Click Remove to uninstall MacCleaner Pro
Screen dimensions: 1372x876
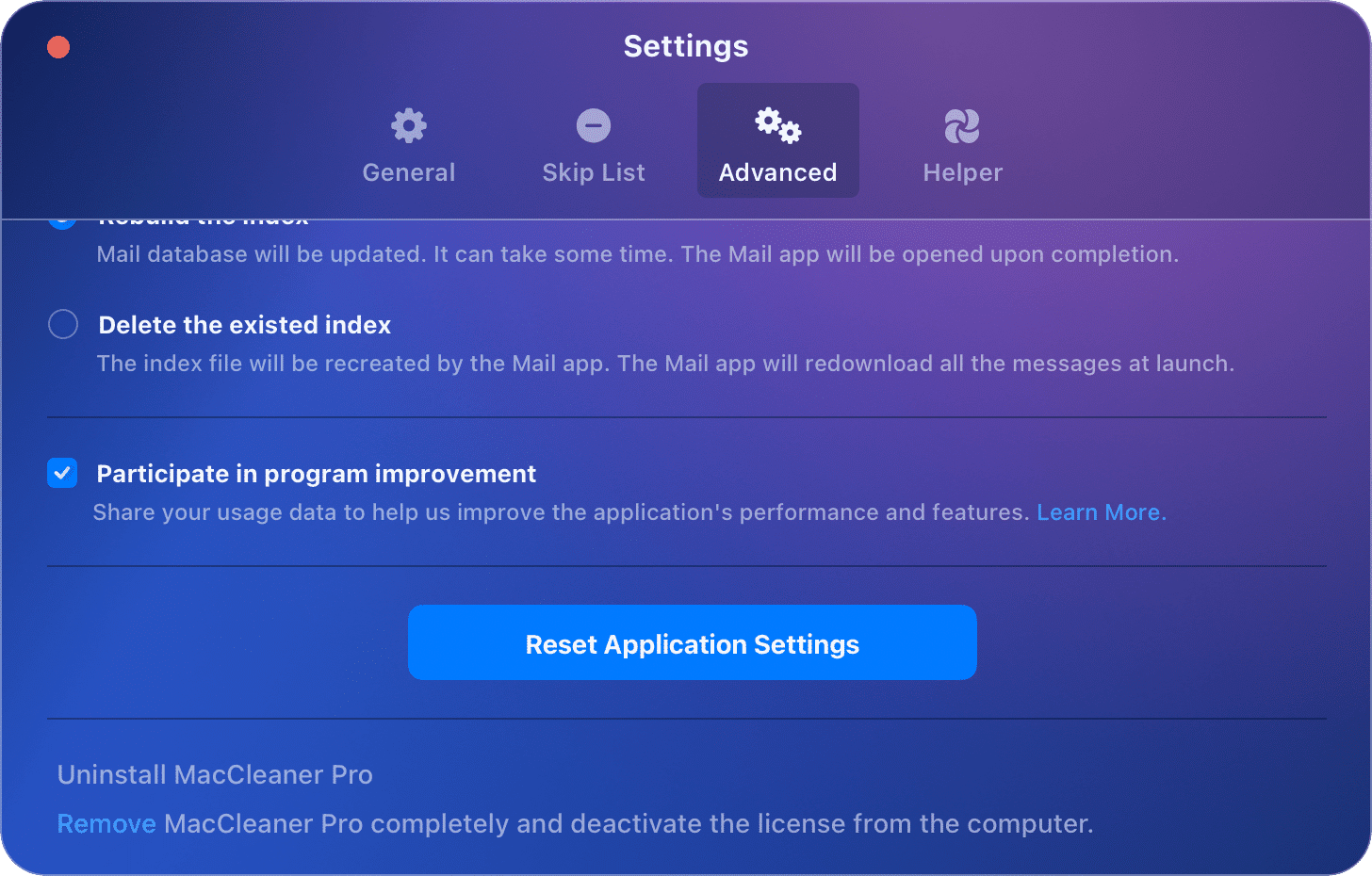tap(106, 822)
